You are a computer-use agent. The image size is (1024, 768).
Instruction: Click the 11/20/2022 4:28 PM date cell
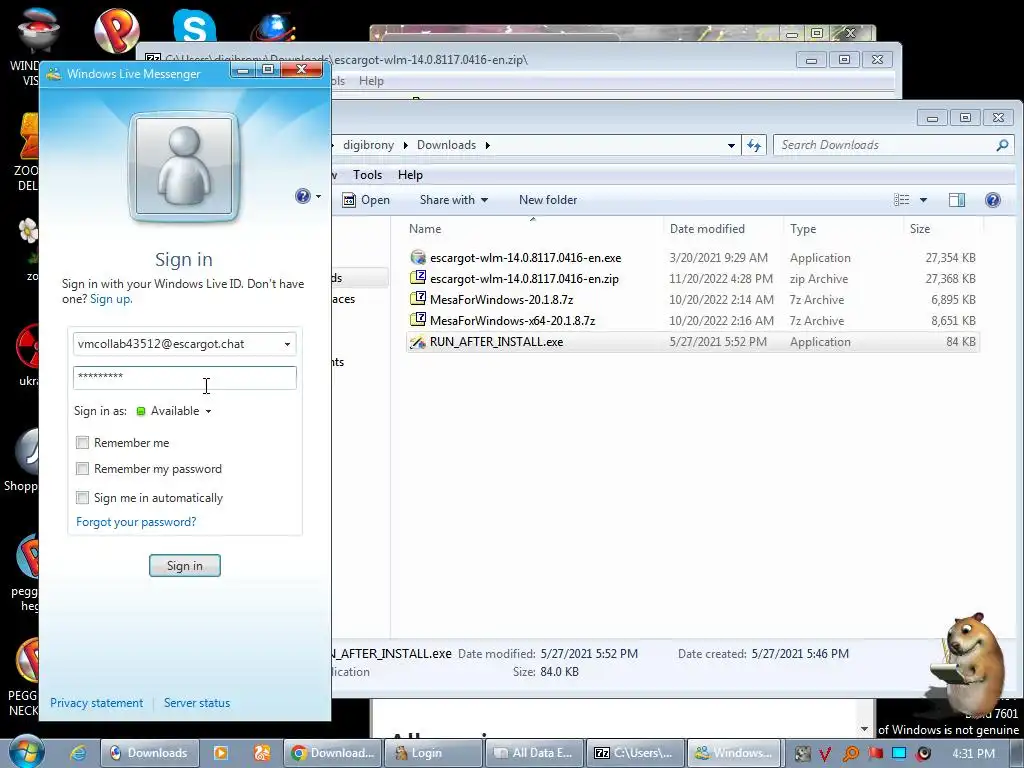[721, 279]
